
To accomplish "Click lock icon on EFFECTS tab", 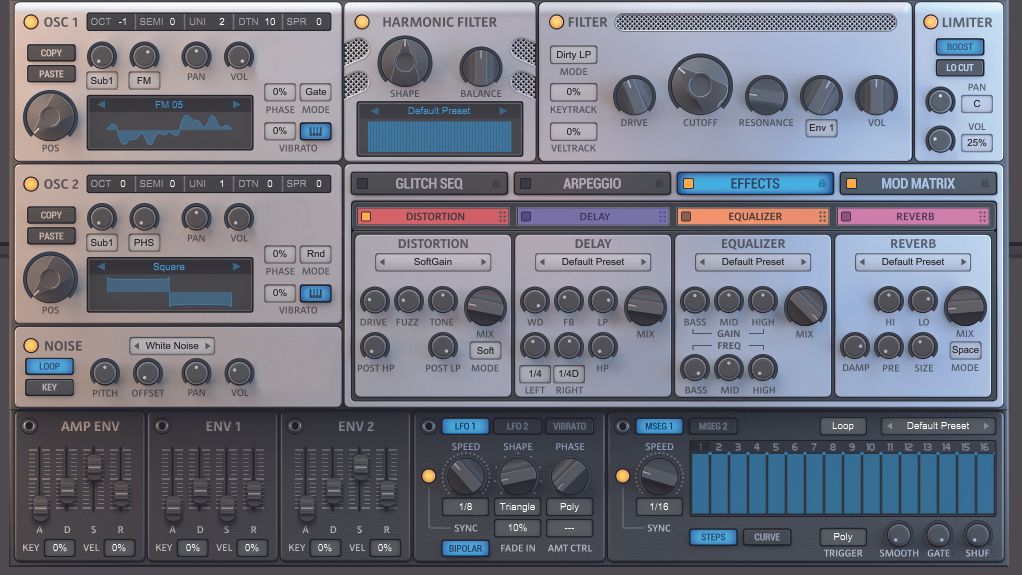I will point(822,184).
